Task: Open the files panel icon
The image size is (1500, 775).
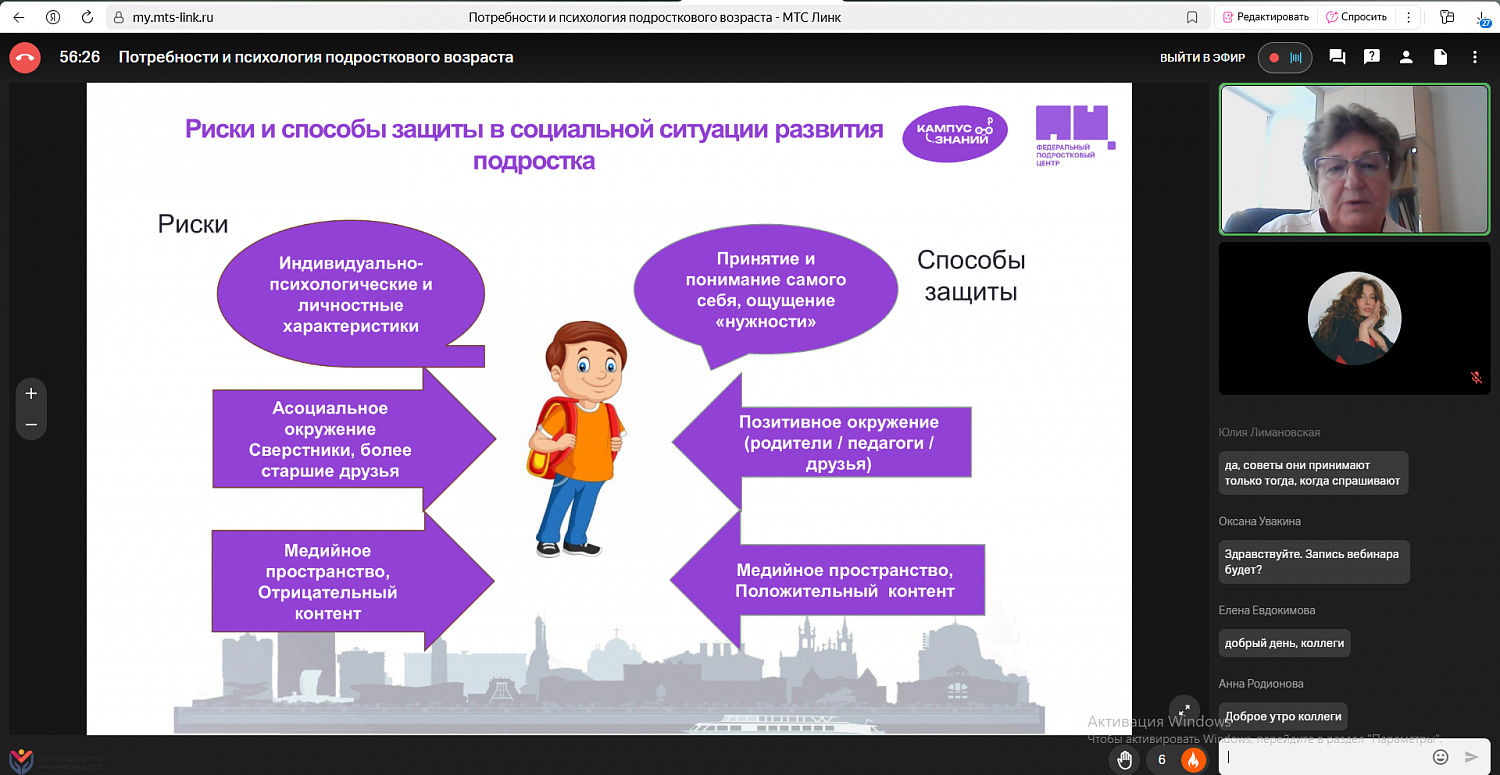Action: 1440,57
